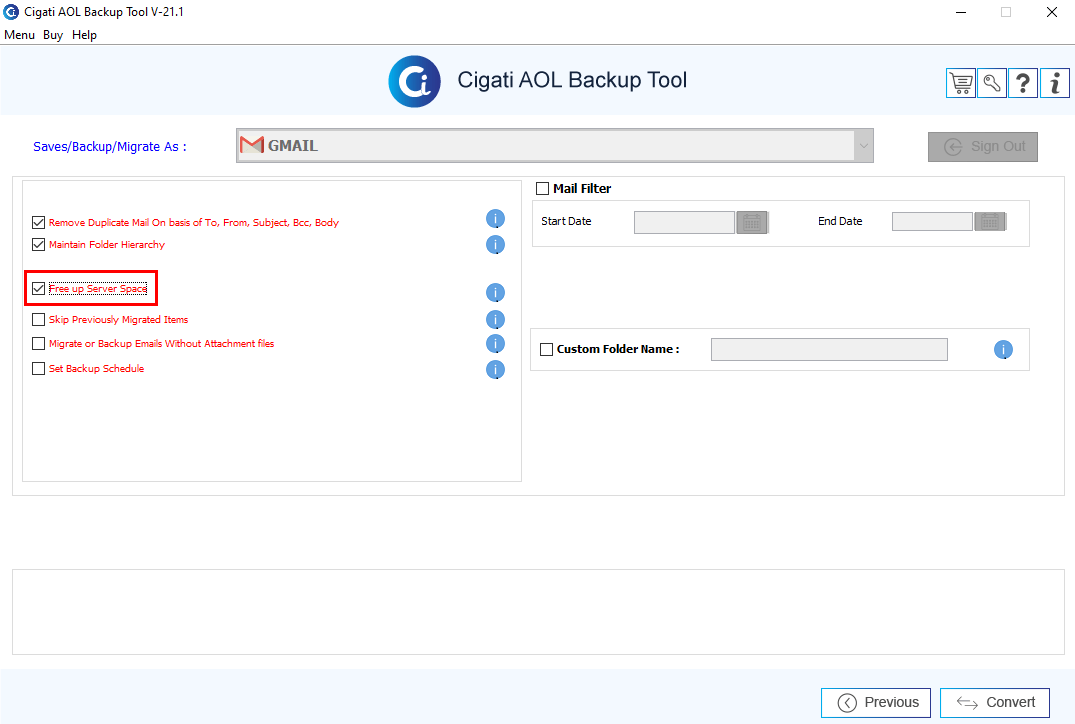This screenshot has height=724, width=1075.
Task: Enable Migrate or Backup Emails Without Attachment files
Action: [38, 343]
